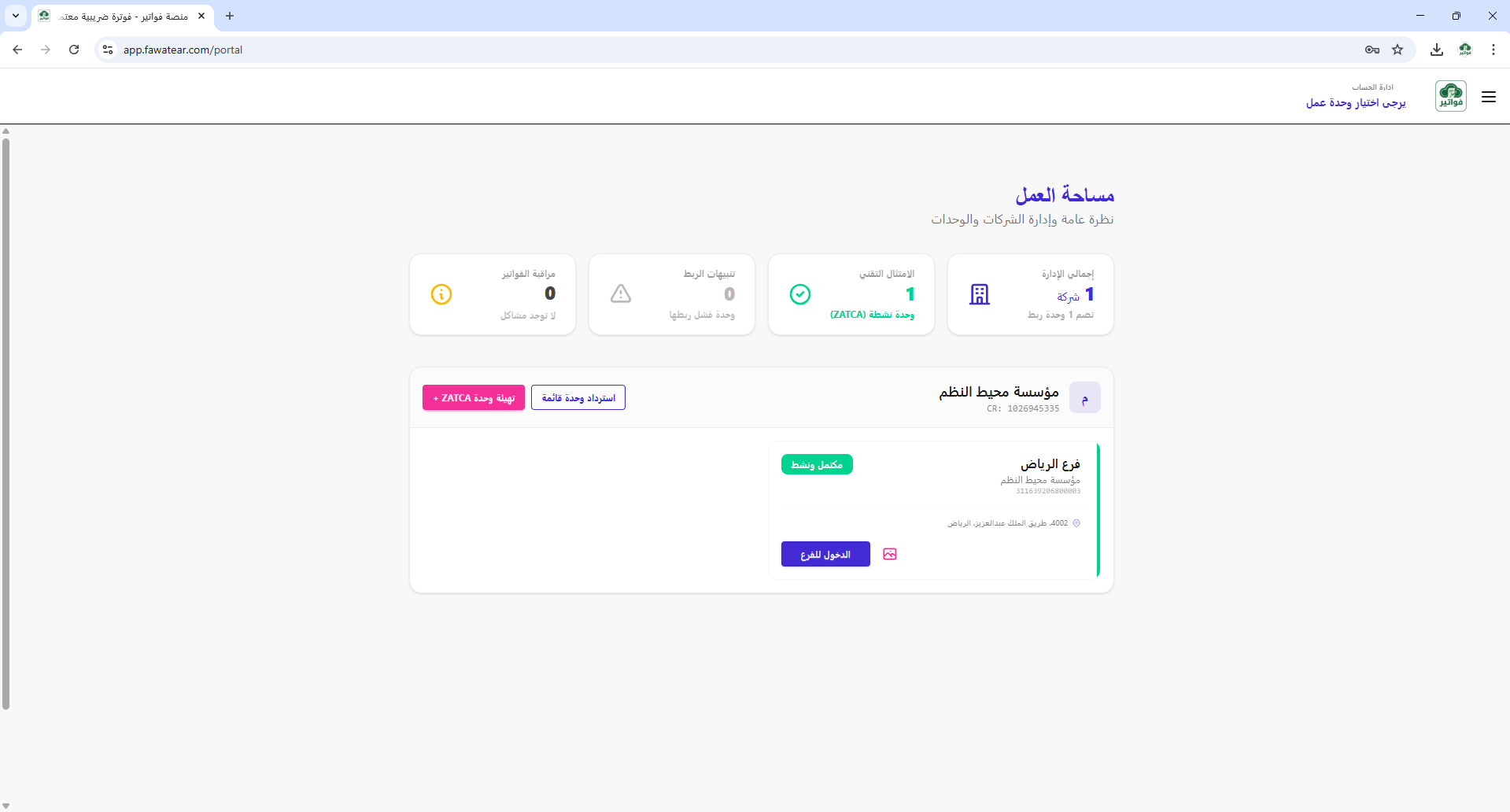The height and width of the screenshot is (812, 1510).
Task: Go back to the previous page
Action: [17, 50]
